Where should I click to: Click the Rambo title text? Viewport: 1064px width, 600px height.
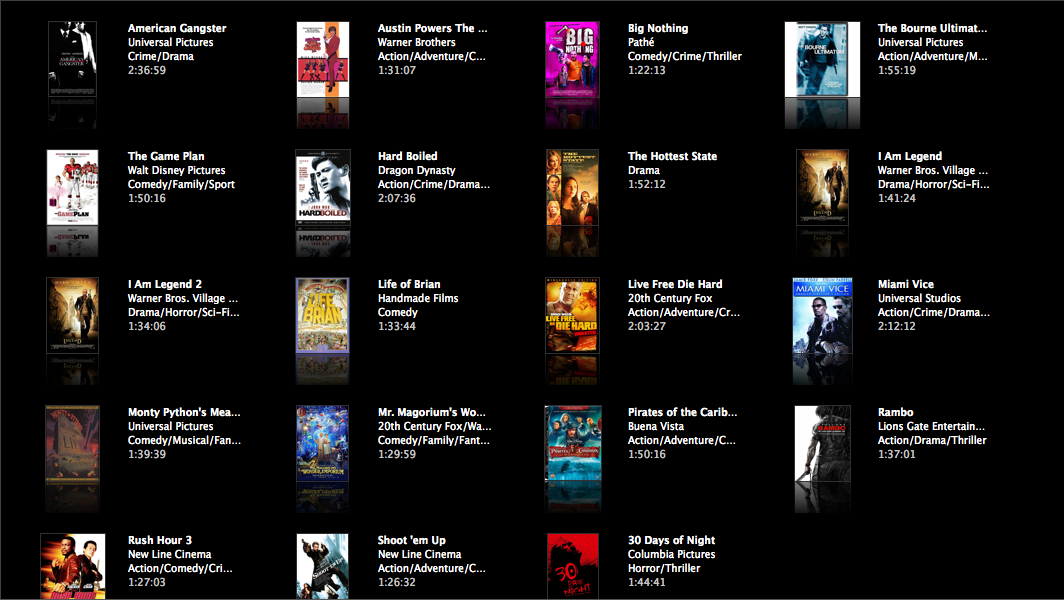897,411
